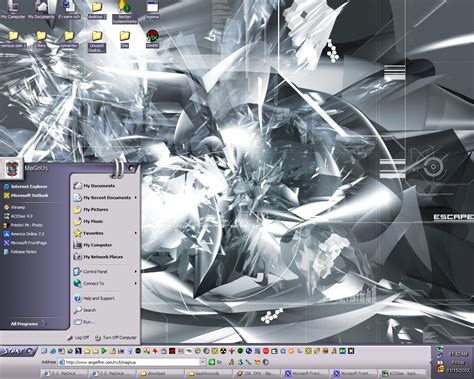Launch Microsoft Outlook from Start menu
The height and width of the screenshot is (379, 474).
pyautogui.click(x=26, y=196)
